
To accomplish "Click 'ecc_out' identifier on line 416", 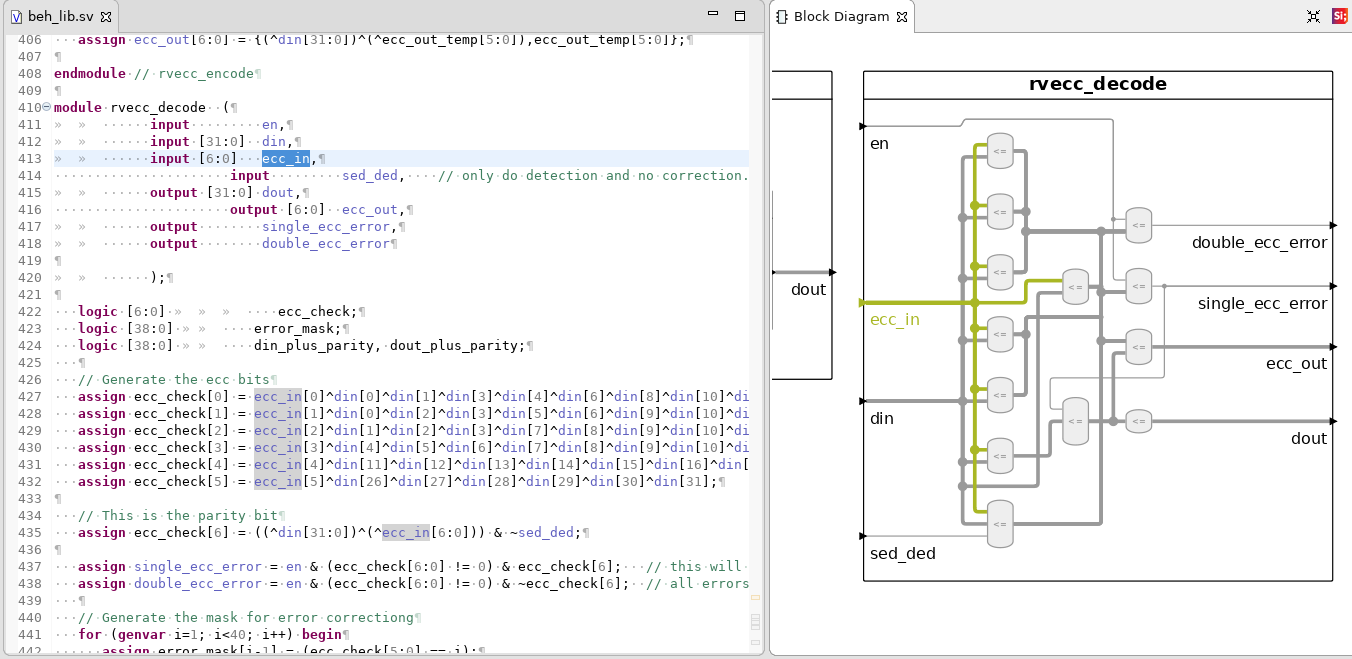I will (x=371, y=209).
